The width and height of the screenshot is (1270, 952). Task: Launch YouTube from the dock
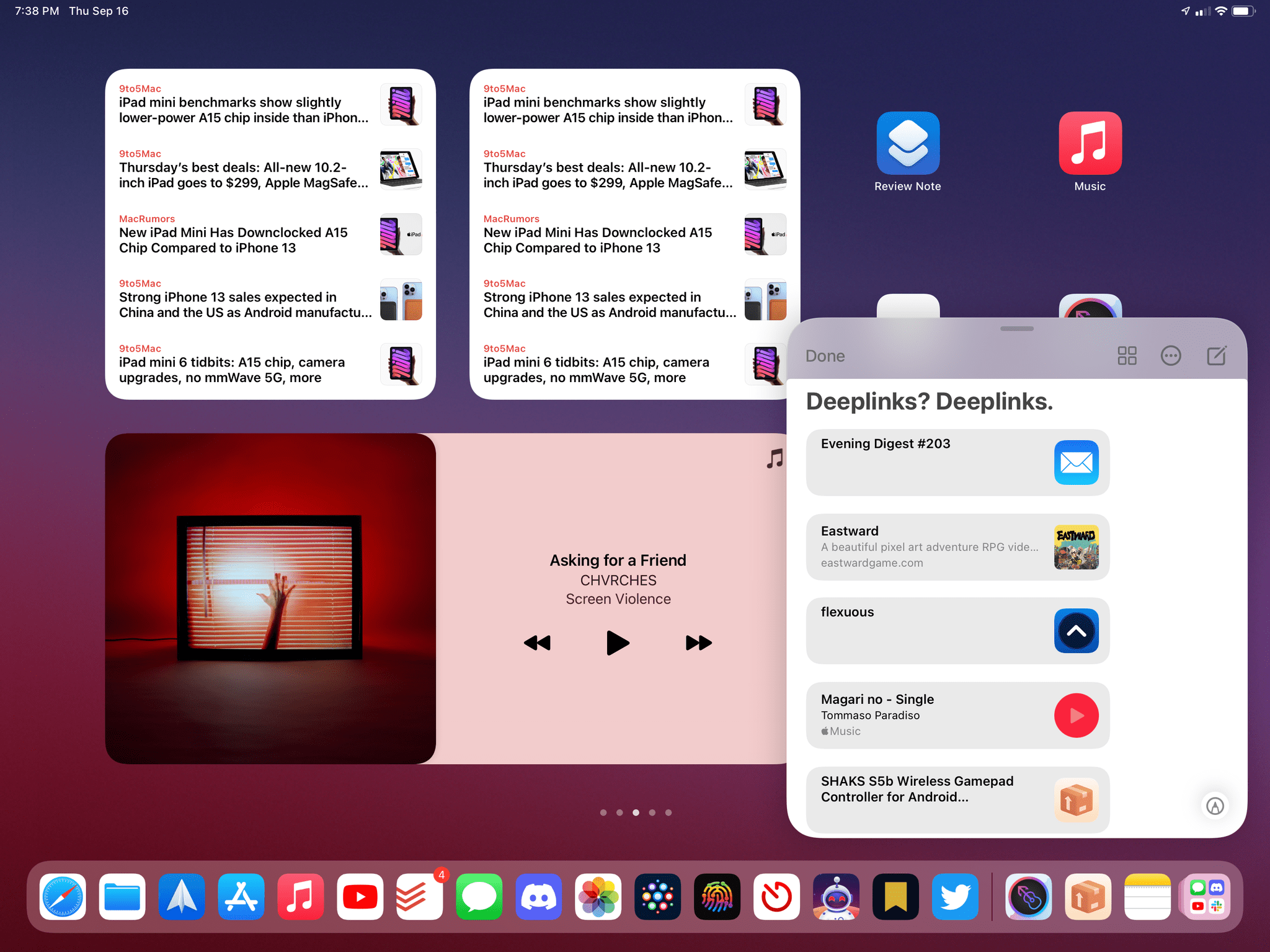coord(360,897)
